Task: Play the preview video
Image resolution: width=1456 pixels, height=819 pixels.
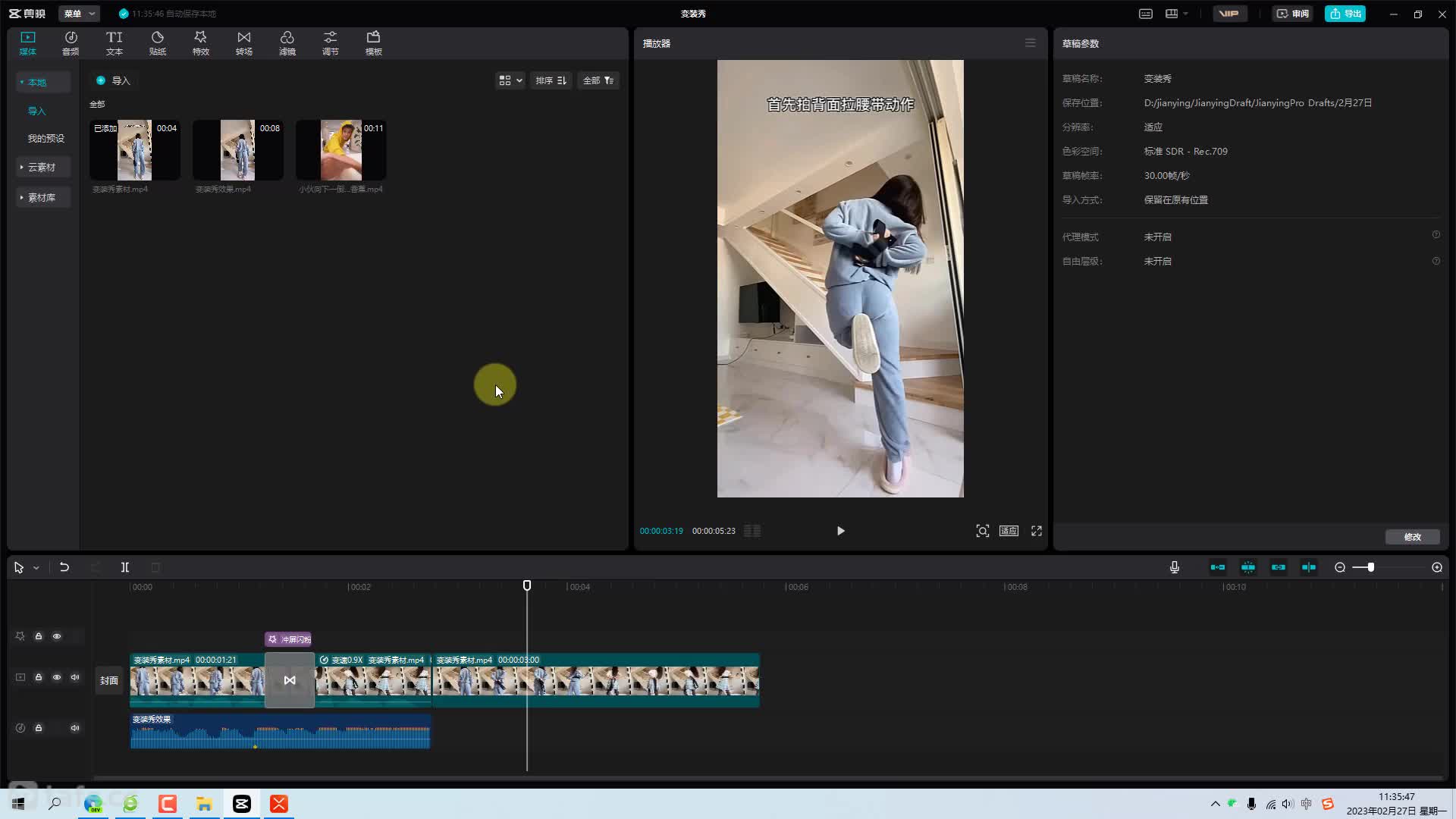Action: [x=840, y=531]
